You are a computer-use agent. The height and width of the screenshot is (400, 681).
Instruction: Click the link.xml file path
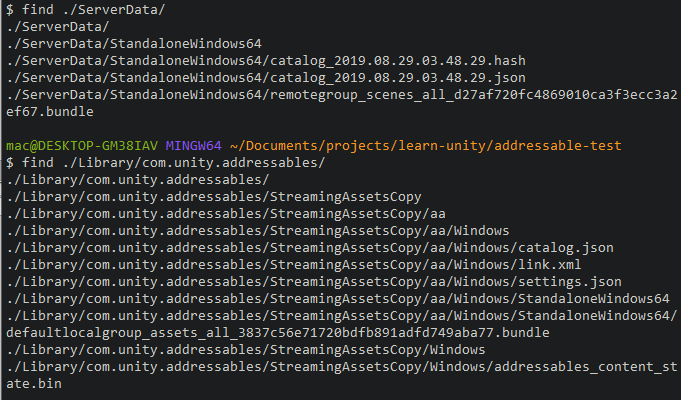298,264
